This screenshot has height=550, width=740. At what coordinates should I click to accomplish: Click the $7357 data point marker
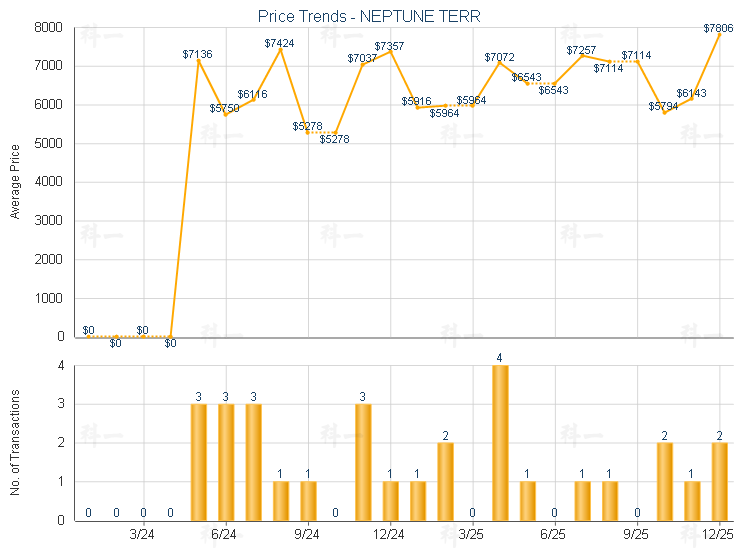(391, 52)
